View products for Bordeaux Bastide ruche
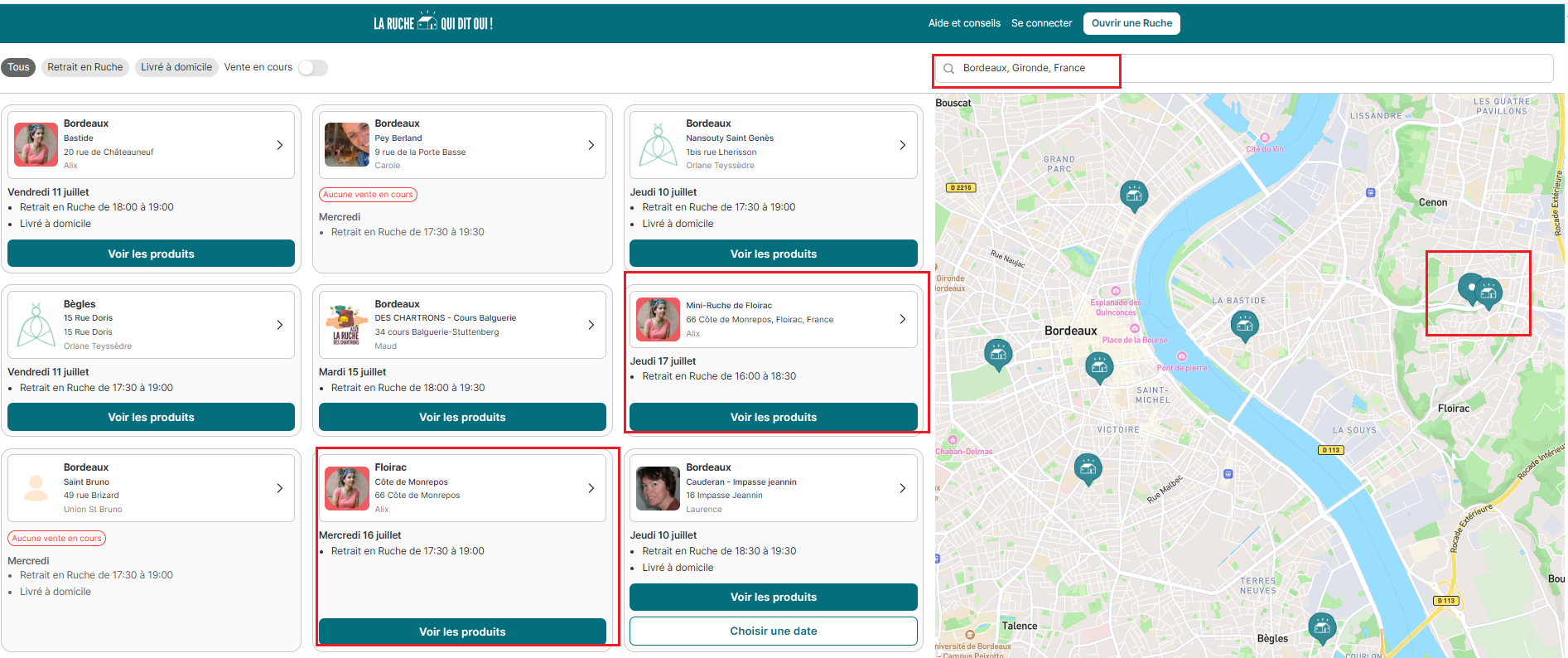The image size is (1568, 658). coord(151,254)
